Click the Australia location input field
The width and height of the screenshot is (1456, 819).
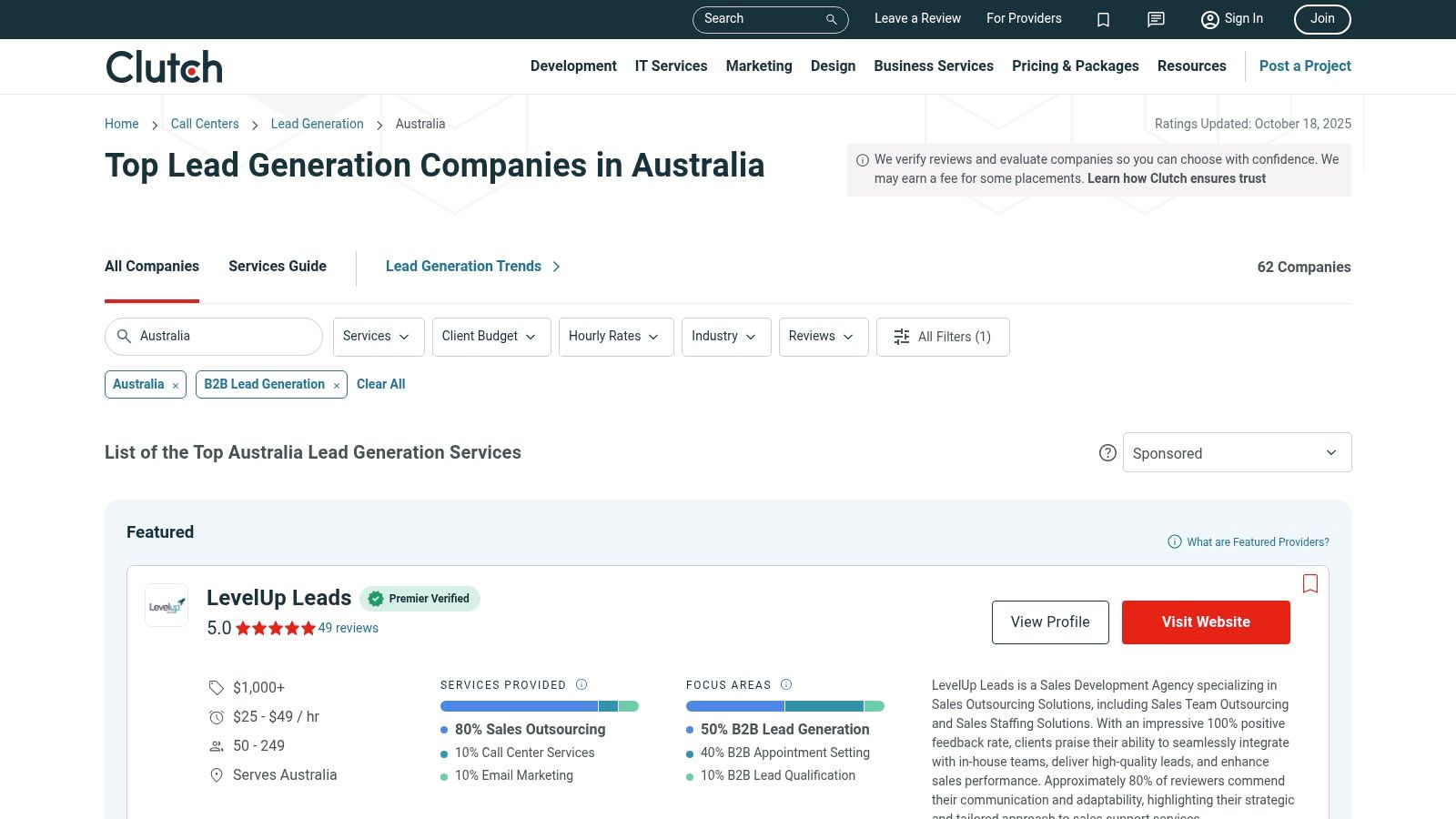(223, 337)
